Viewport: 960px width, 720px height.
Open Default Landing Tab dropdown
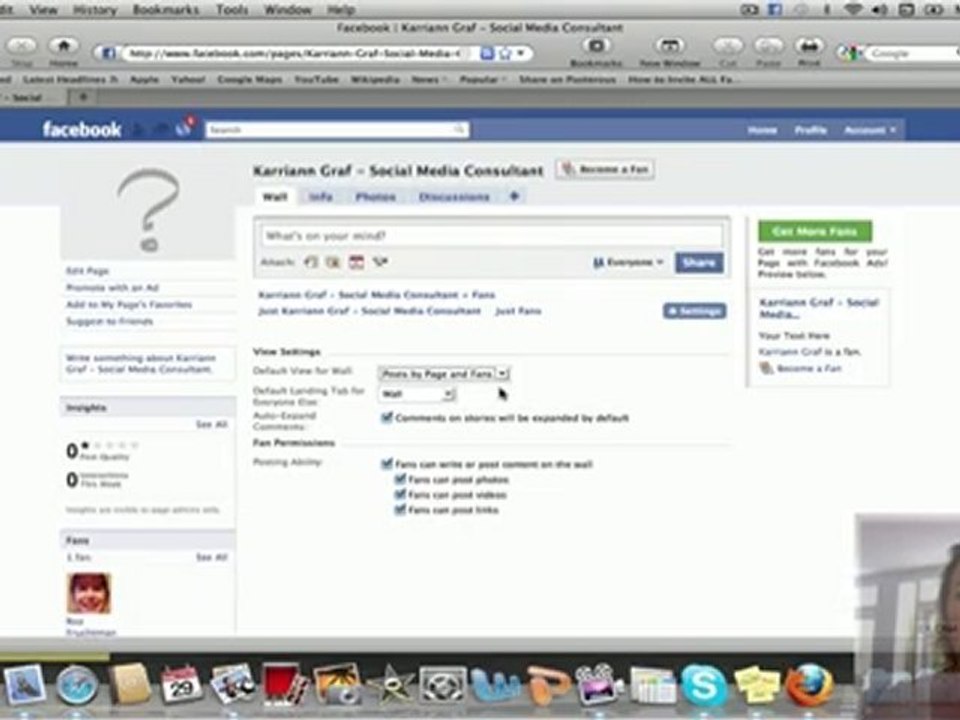416,394
